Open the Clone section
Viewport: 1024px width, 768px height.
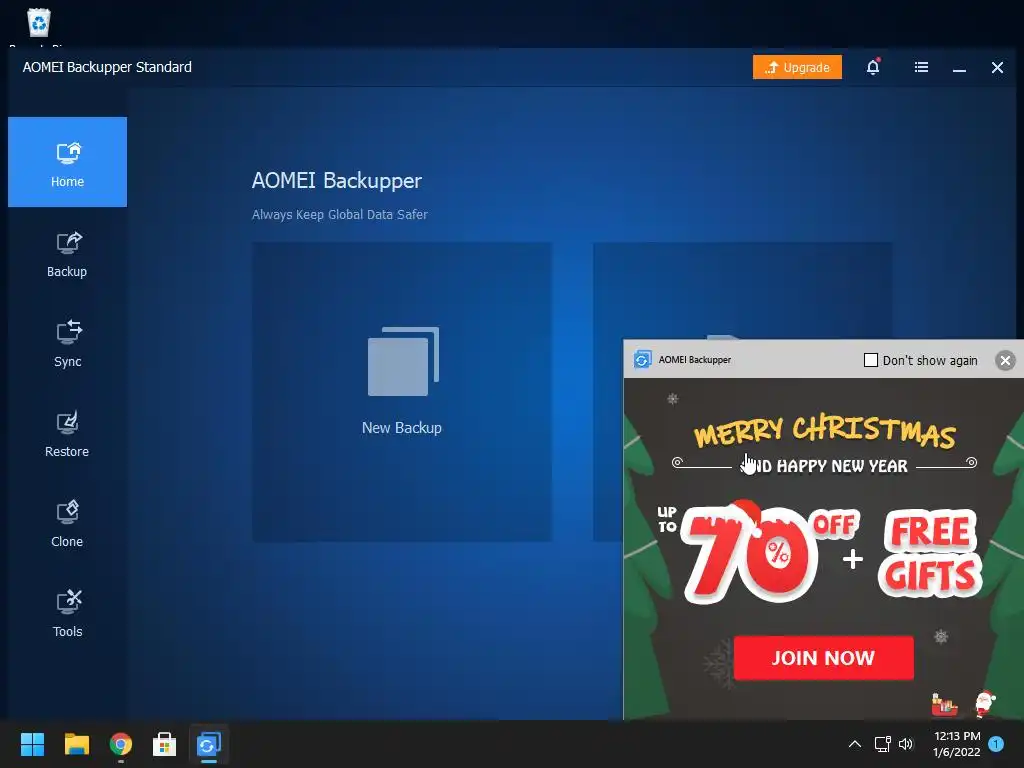pos(67,524)
